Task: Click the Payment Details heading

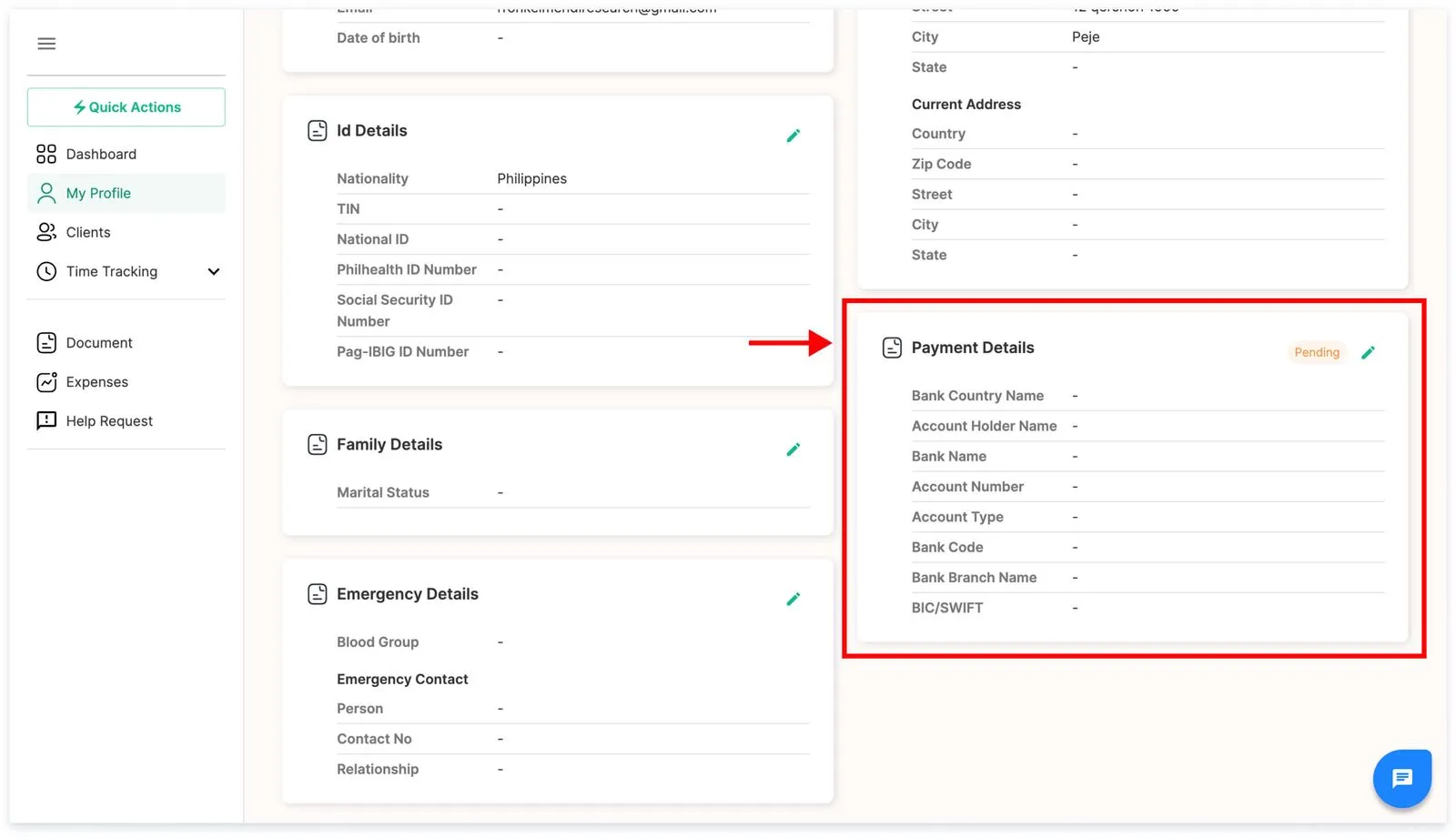Action: point(973,348)
